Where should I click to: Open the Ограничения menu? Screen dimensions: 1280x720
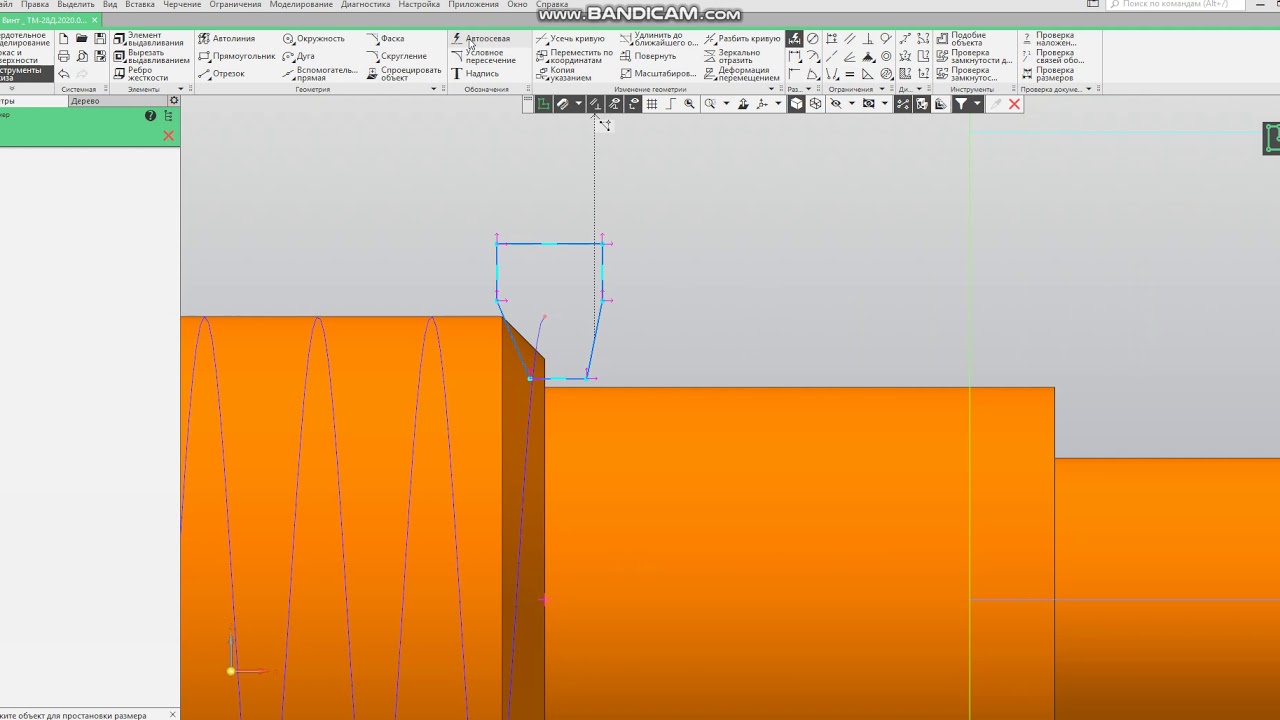[x=235, y=4]
